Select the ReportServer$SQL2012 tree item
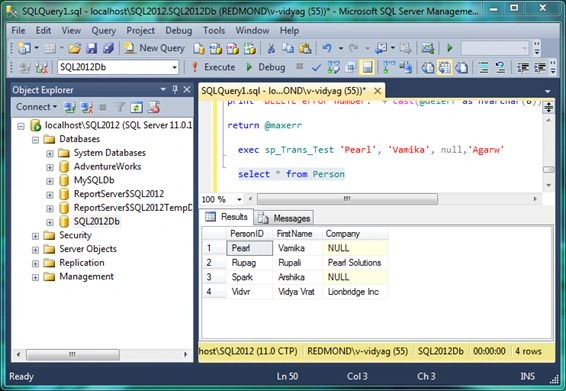The image size is (566, 391). [119, 194]
